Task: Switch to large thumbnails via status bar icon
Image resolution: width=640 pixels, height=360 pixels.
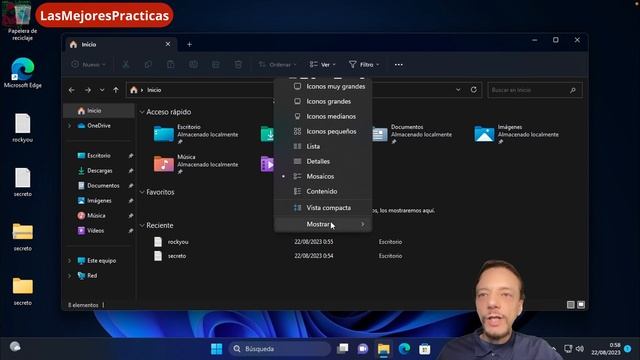Action: point(581,305)
